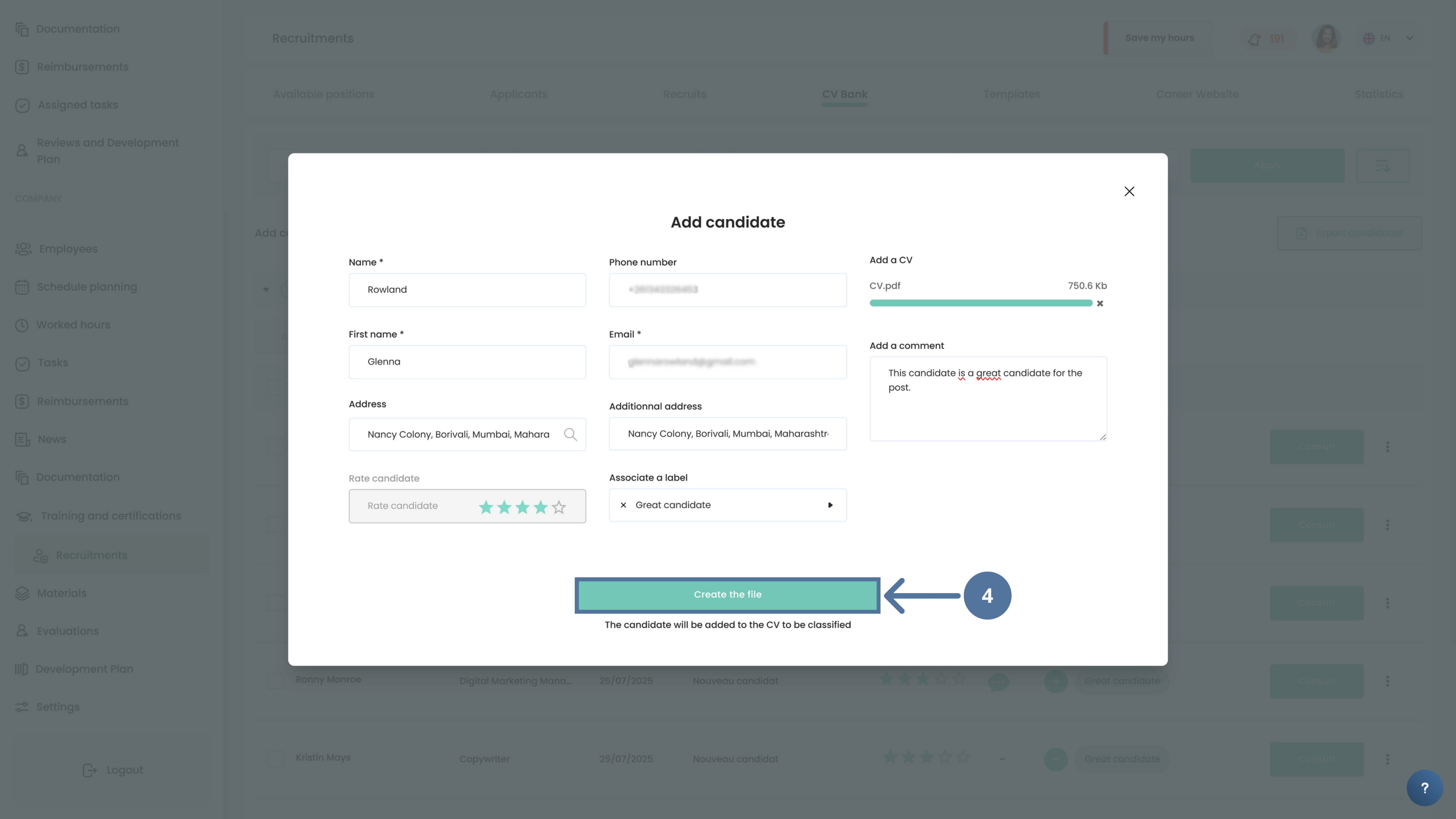This screenshot has width=1456, height=819.
Task: Switch to Statistics tab
Action: (1378, 94)
